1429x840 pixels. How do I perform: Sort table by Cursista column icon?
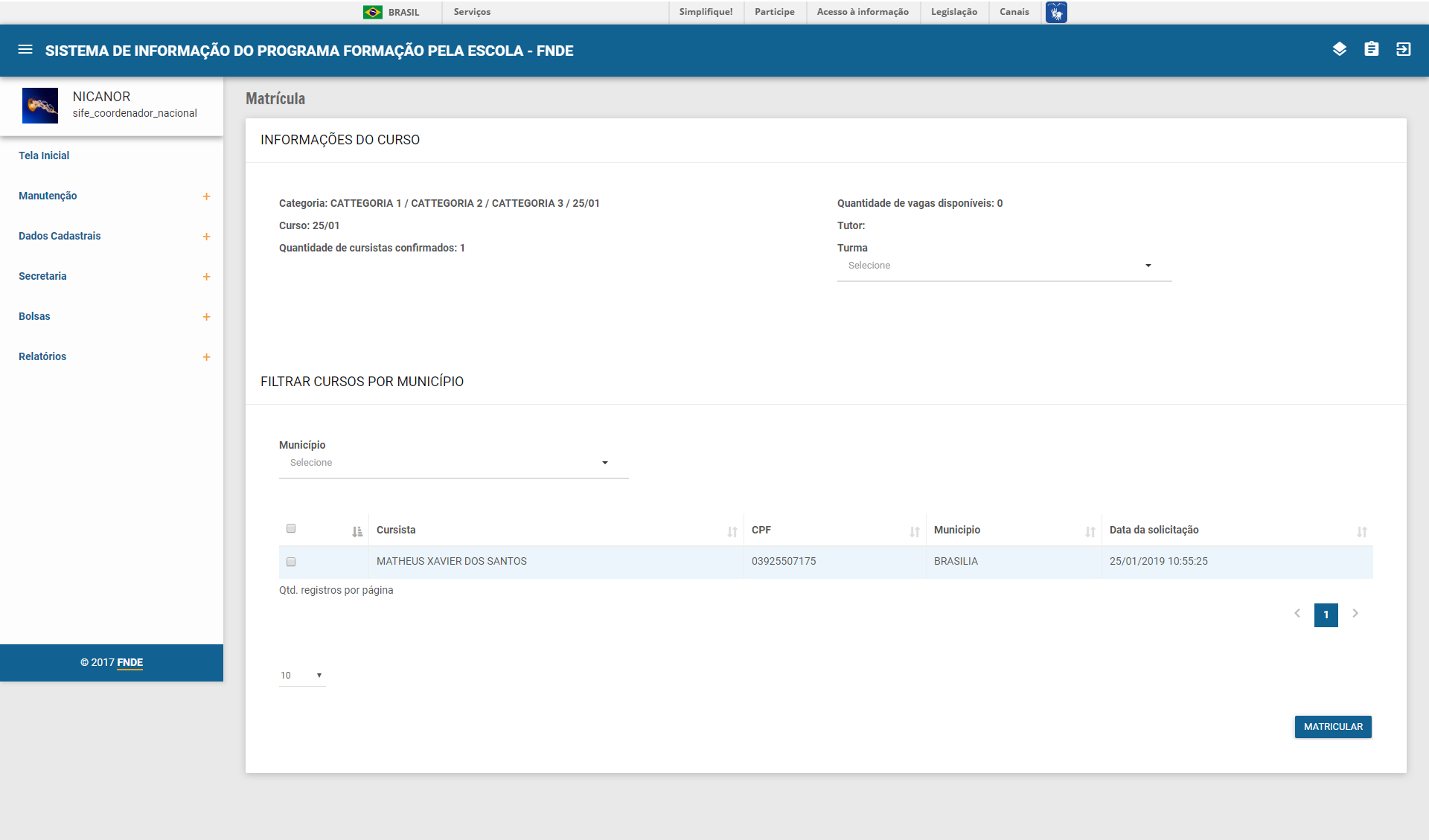click(x=732, y=531)
